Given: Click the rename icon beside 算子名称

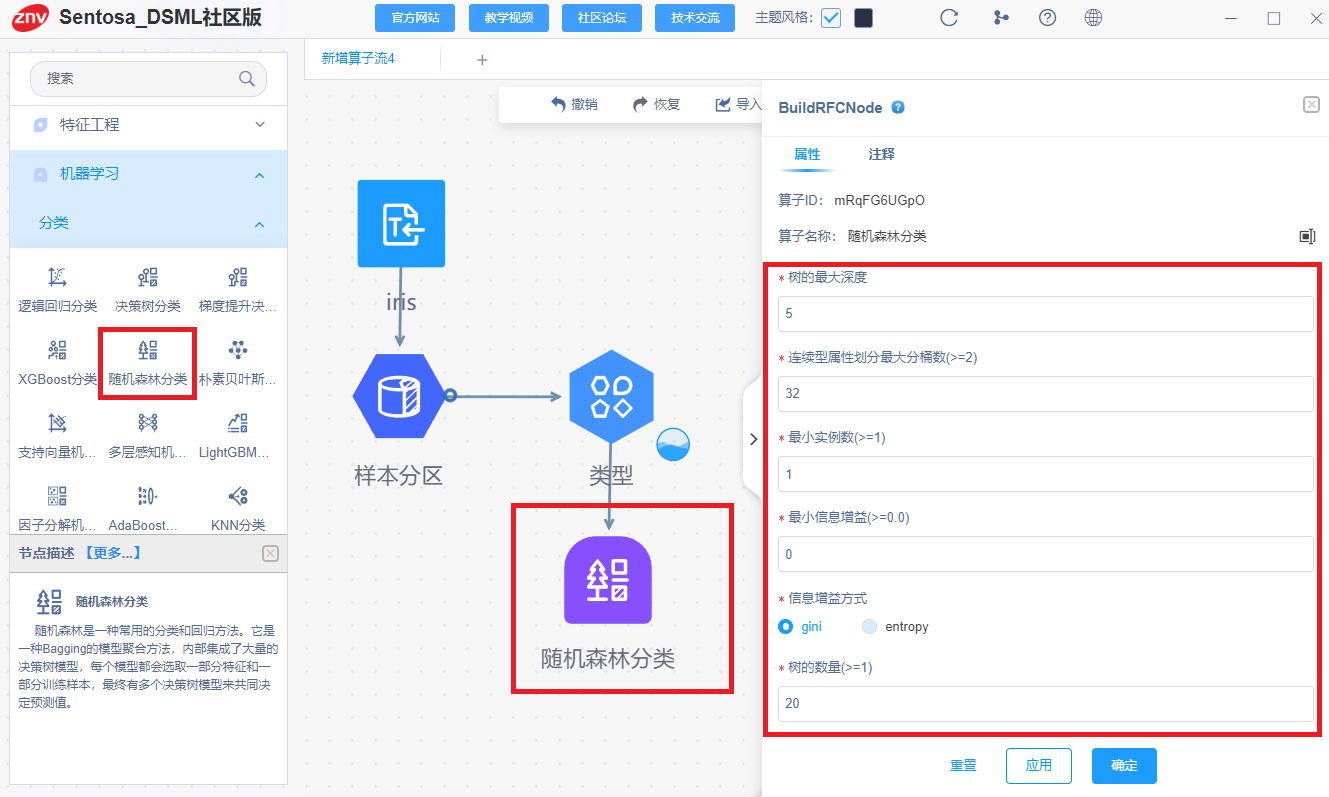Looking at the screenshot, I should (1307, 236).
